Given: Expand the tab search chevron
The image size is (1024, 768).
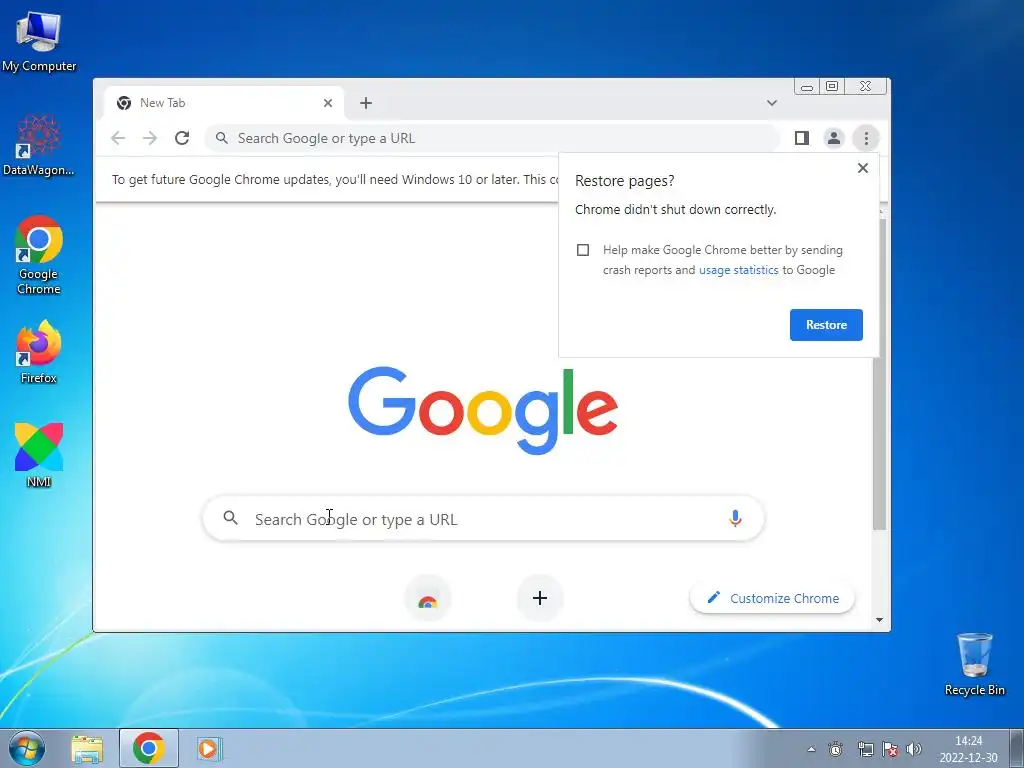Looking at the screenshot, I should tap(772, 103).
